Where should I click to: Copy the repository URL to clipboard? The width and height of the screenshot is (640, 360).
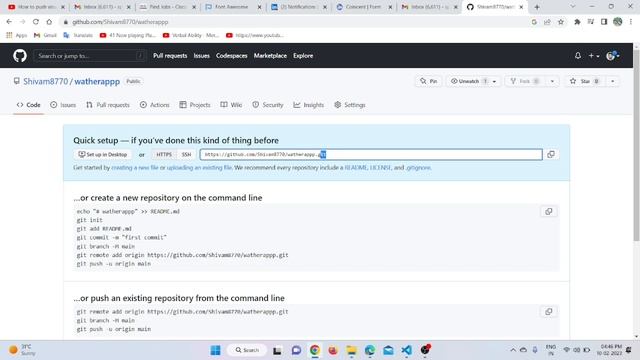tap(551, 154)
